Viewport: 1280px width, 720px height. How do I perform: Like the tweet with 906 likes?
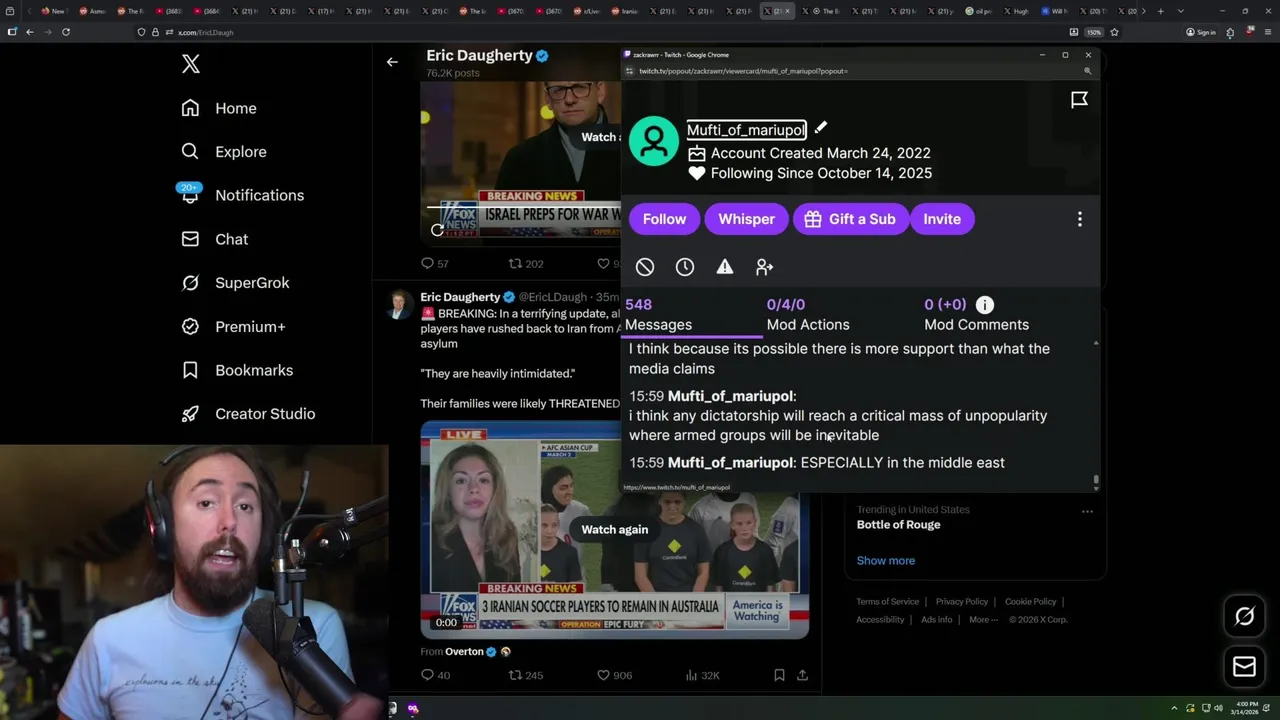tap(603, 675)
